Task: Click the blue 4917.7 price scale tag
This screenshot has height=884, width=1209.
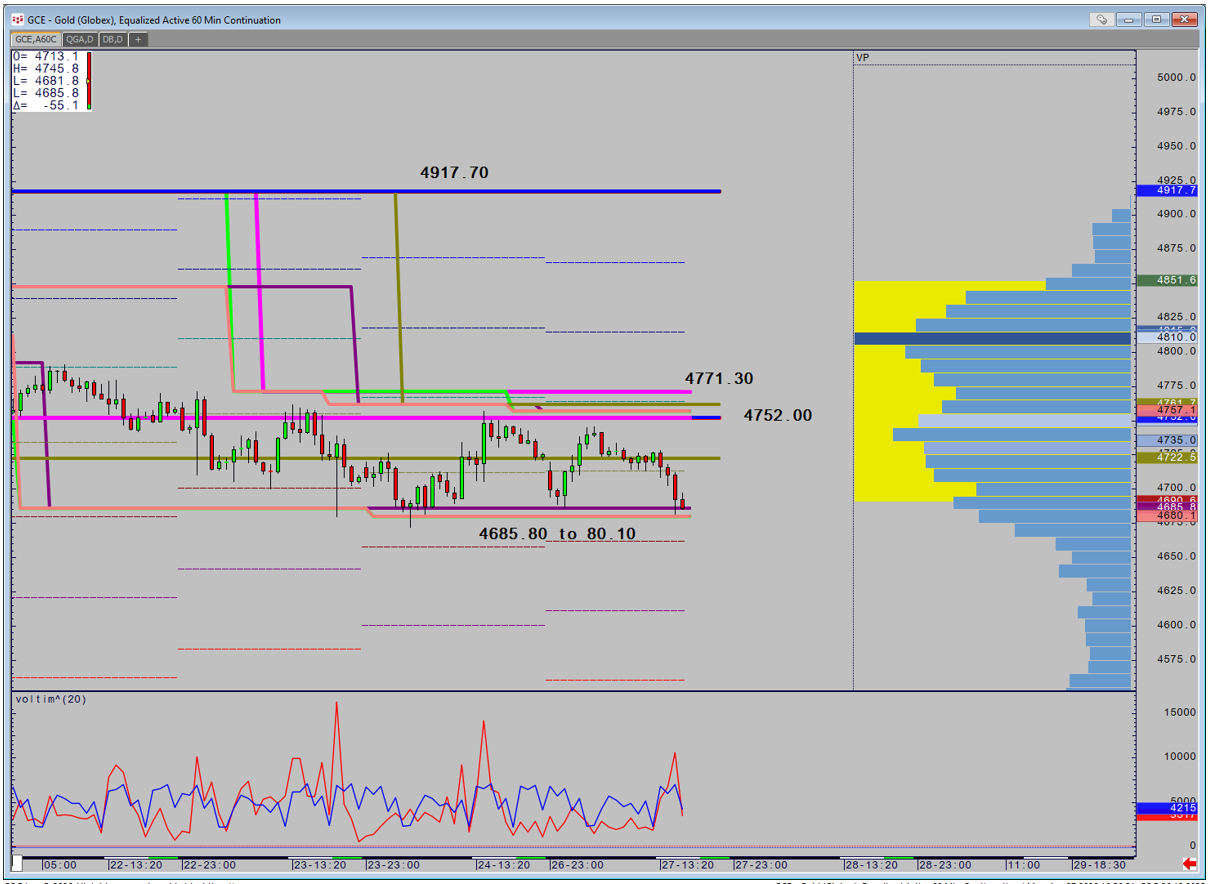Action: pyautogui.click(x=1166, y=190)
